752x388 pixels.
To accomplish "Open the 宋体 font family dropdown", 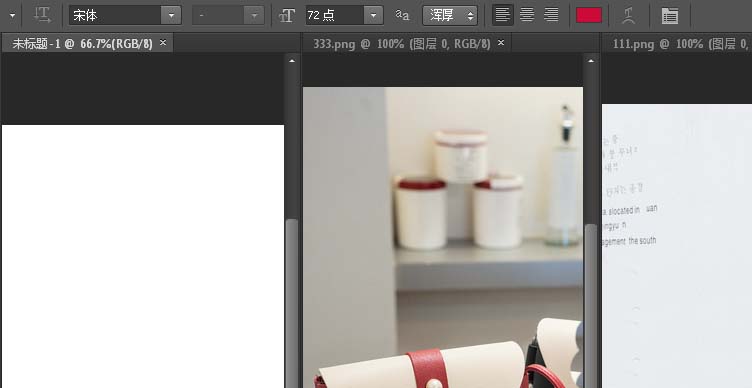I will click(x=171, y=15).
